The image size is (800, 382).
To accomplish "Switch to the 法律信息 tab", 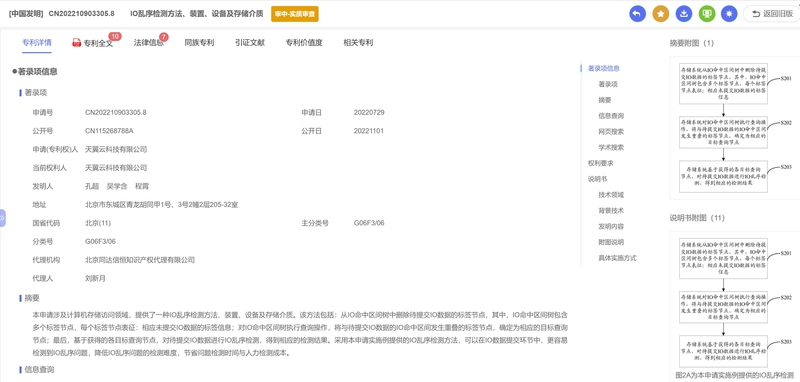I will 148,43.
